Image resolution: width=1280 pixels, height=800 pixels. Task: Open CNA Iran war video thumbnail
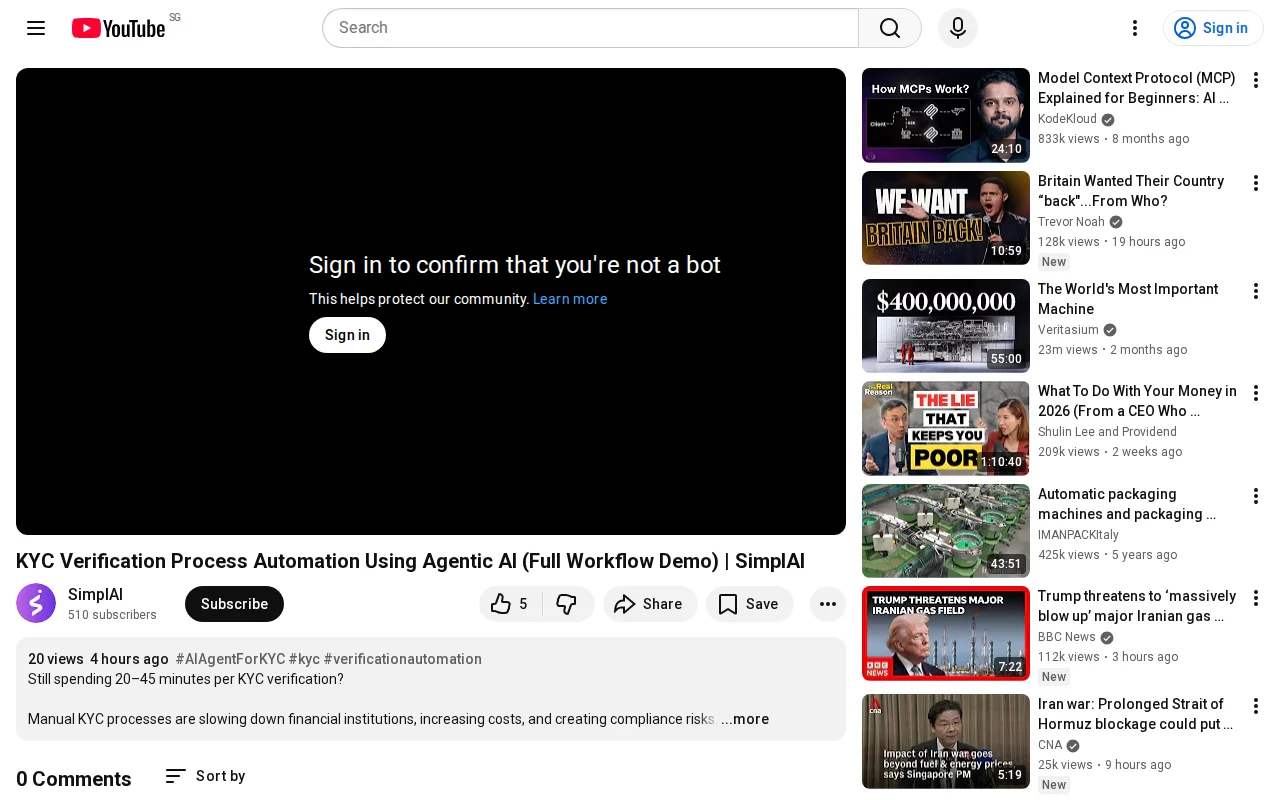pyautogui.click(x=946, y=741)
